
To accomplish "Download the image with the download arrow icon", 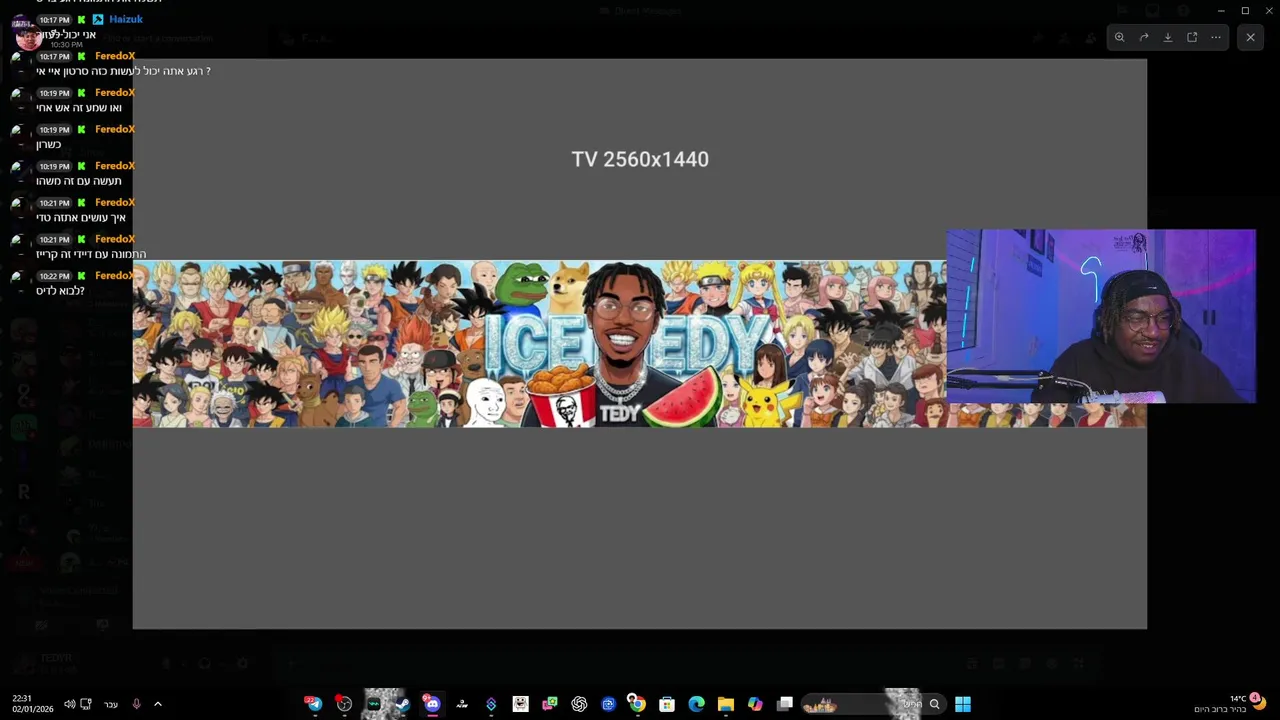I will pos(1168,37).
